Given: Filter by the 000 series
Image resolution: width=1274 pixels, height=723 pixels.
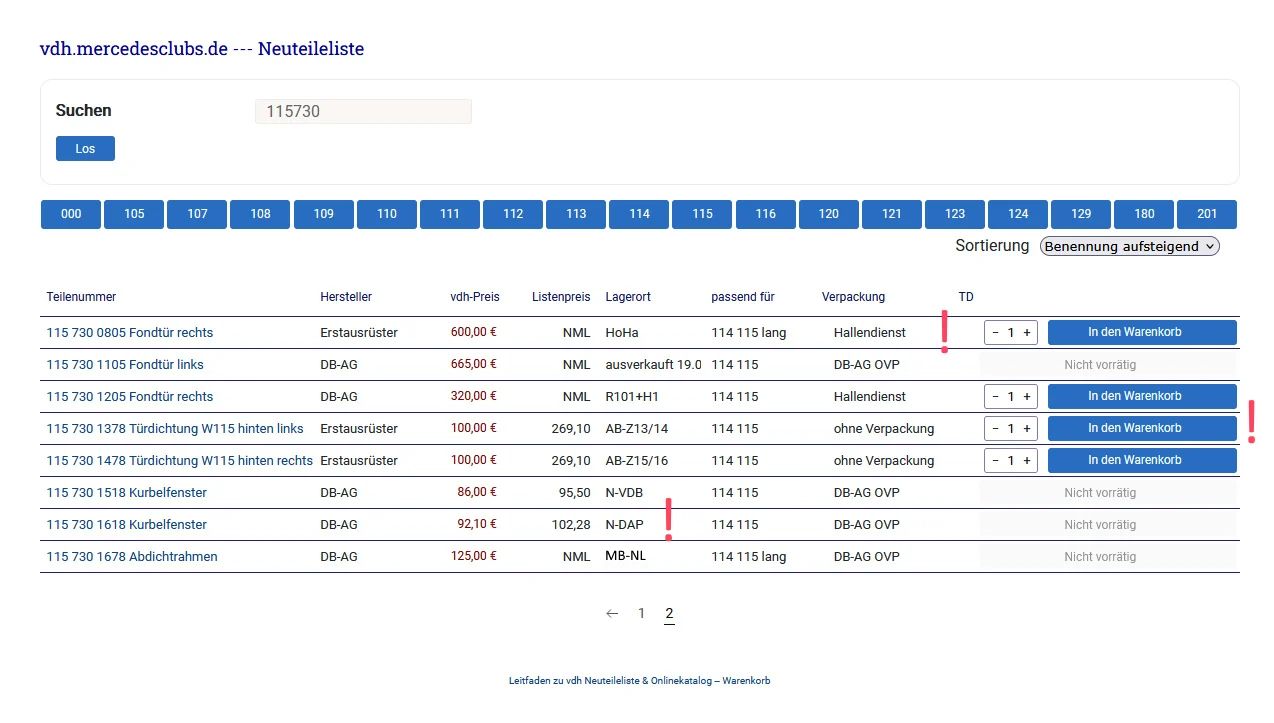Looking at the screenshot, I should point(71,214).
